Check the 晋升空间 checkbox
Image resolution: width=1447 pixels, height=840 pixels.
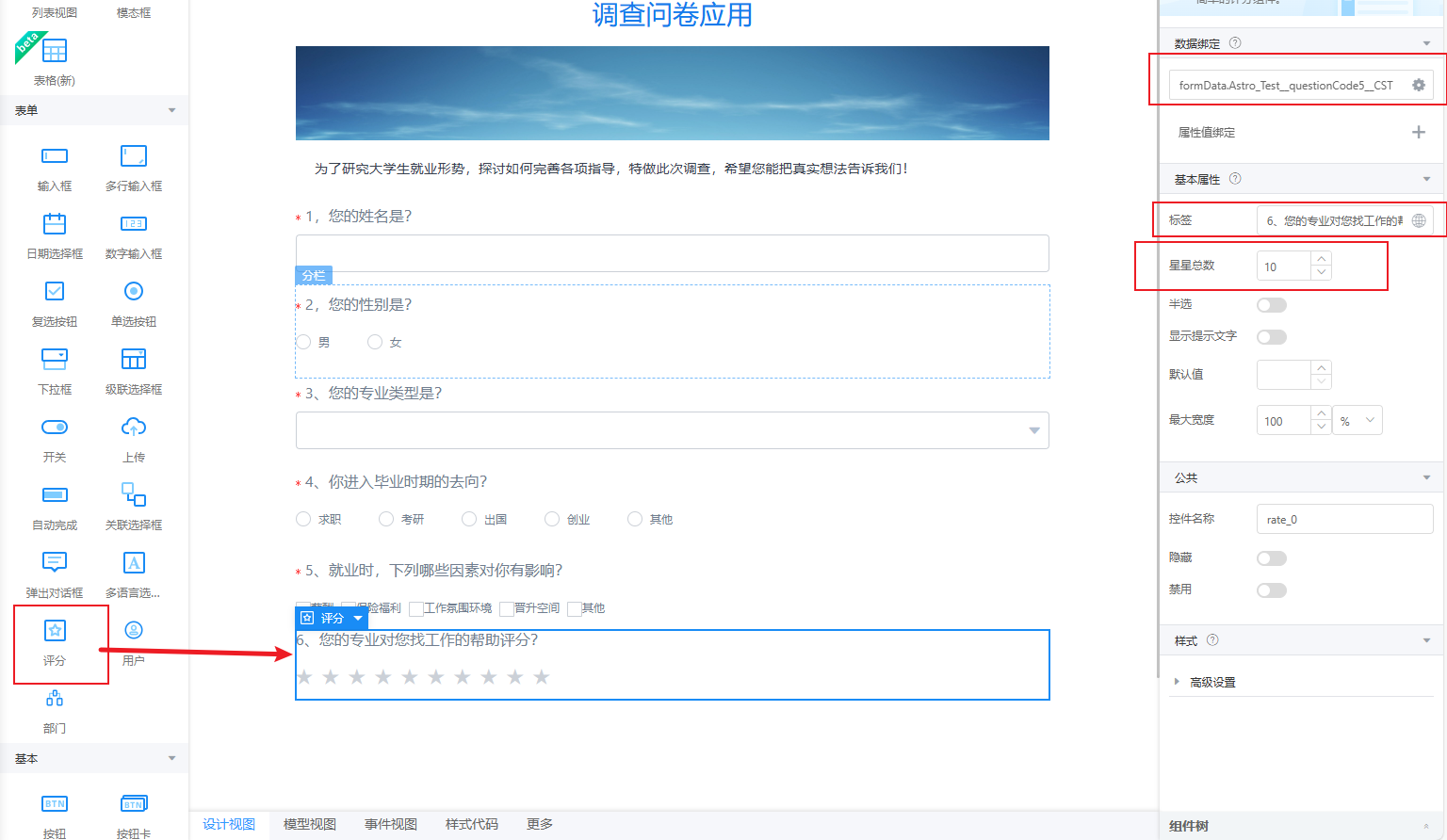(507, 608)
